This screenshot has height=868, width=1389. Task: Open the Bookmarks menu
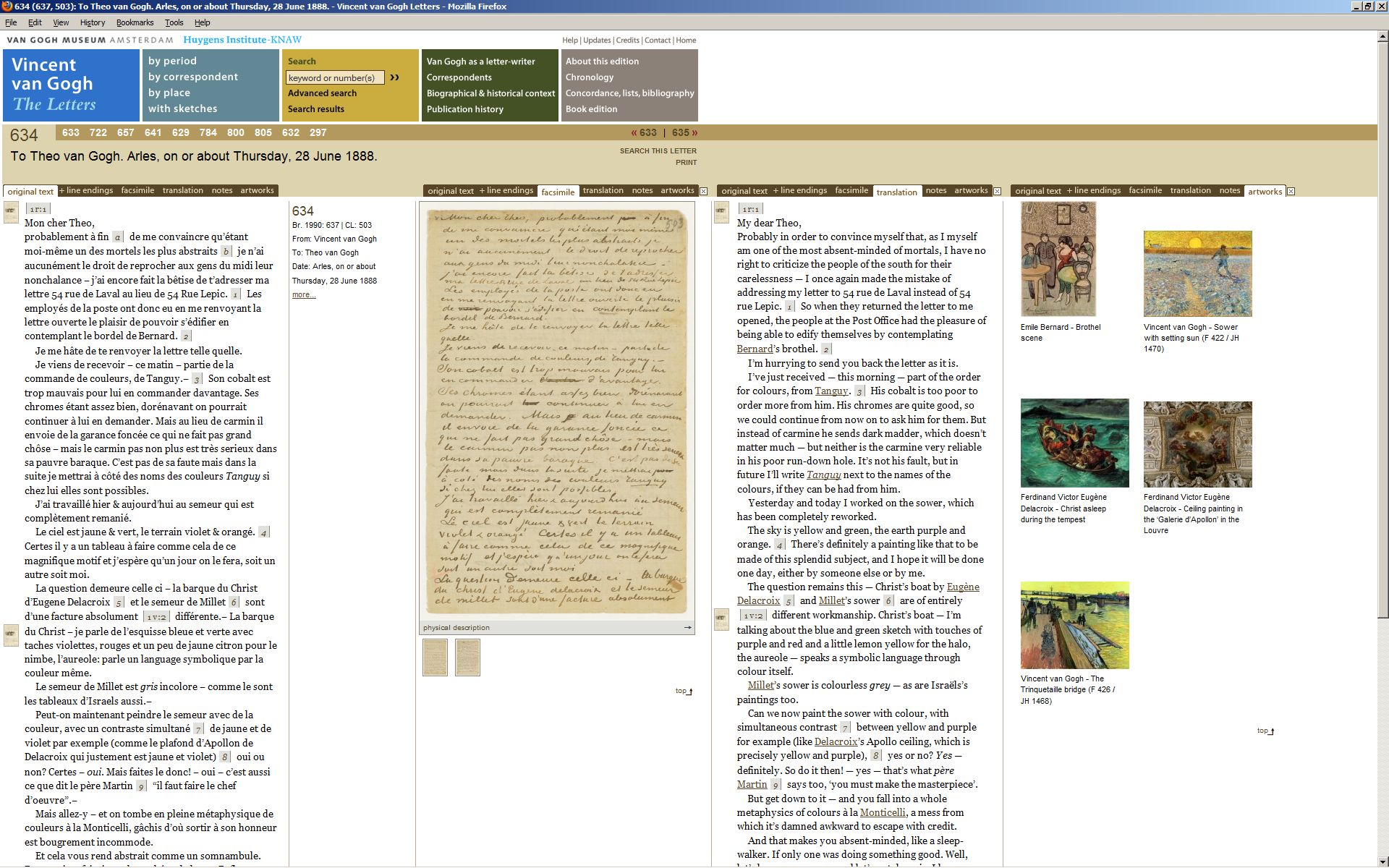135,22
